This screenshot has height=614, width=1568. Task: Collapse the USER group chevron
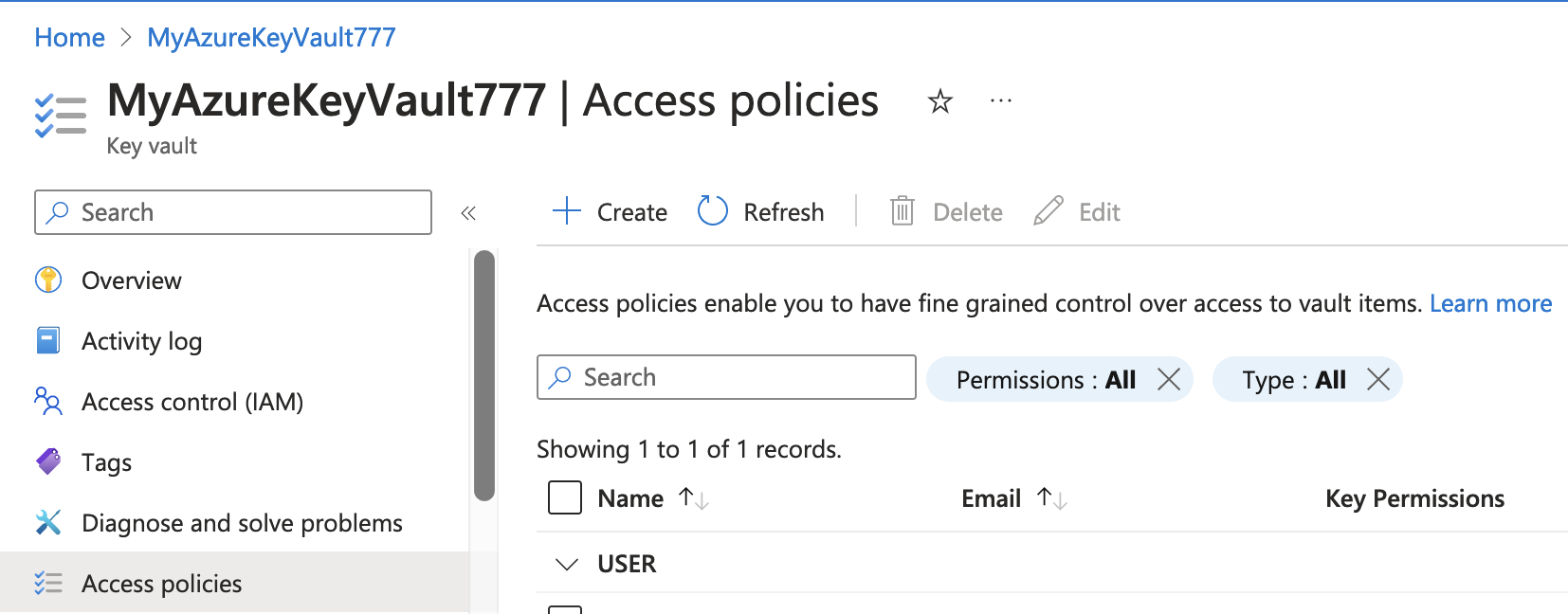coord(567,565)
